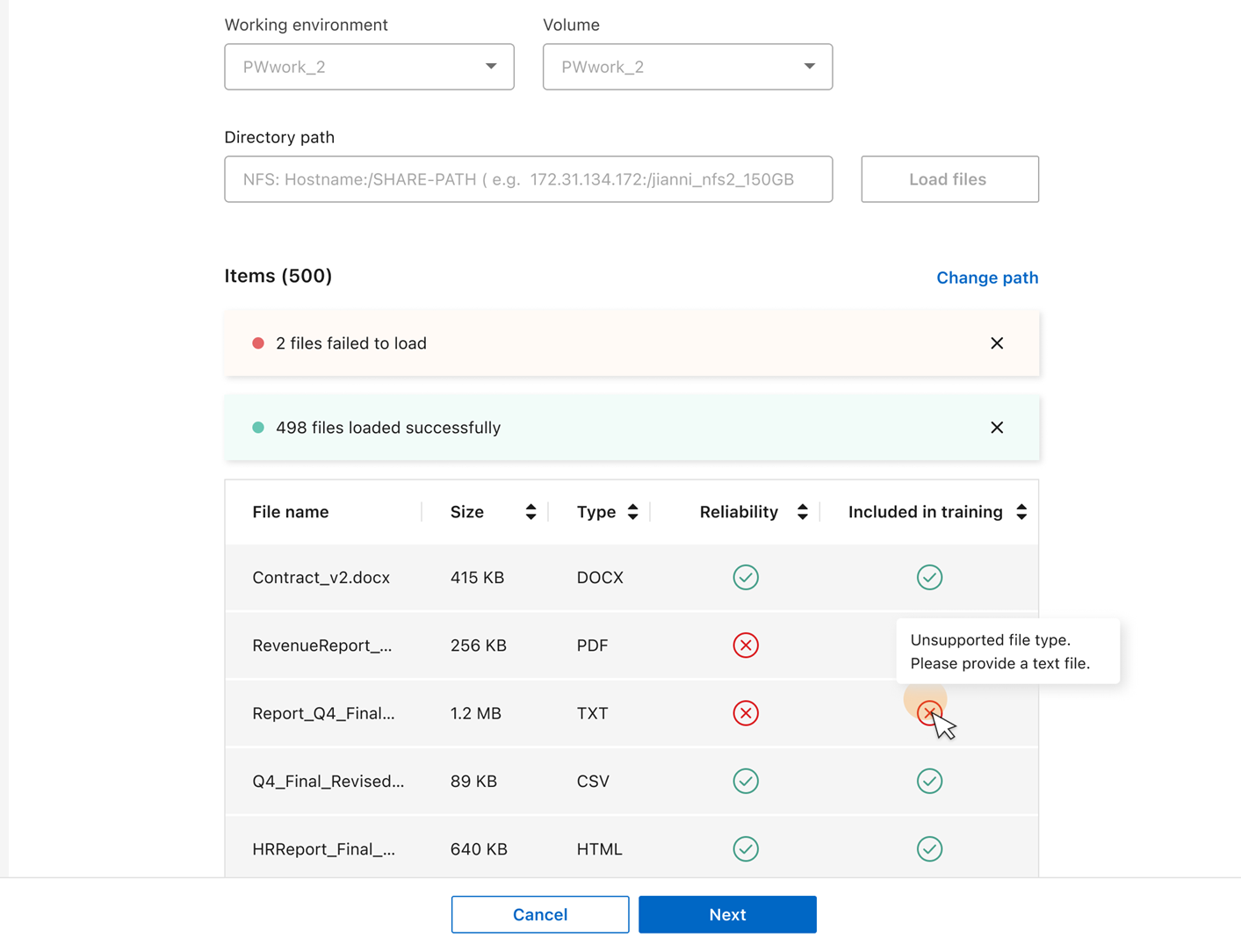The image size is (1241, 952).
Task: Click the green reliability check for Q4_Final_Revised CSV
Action: pos(746,781)
